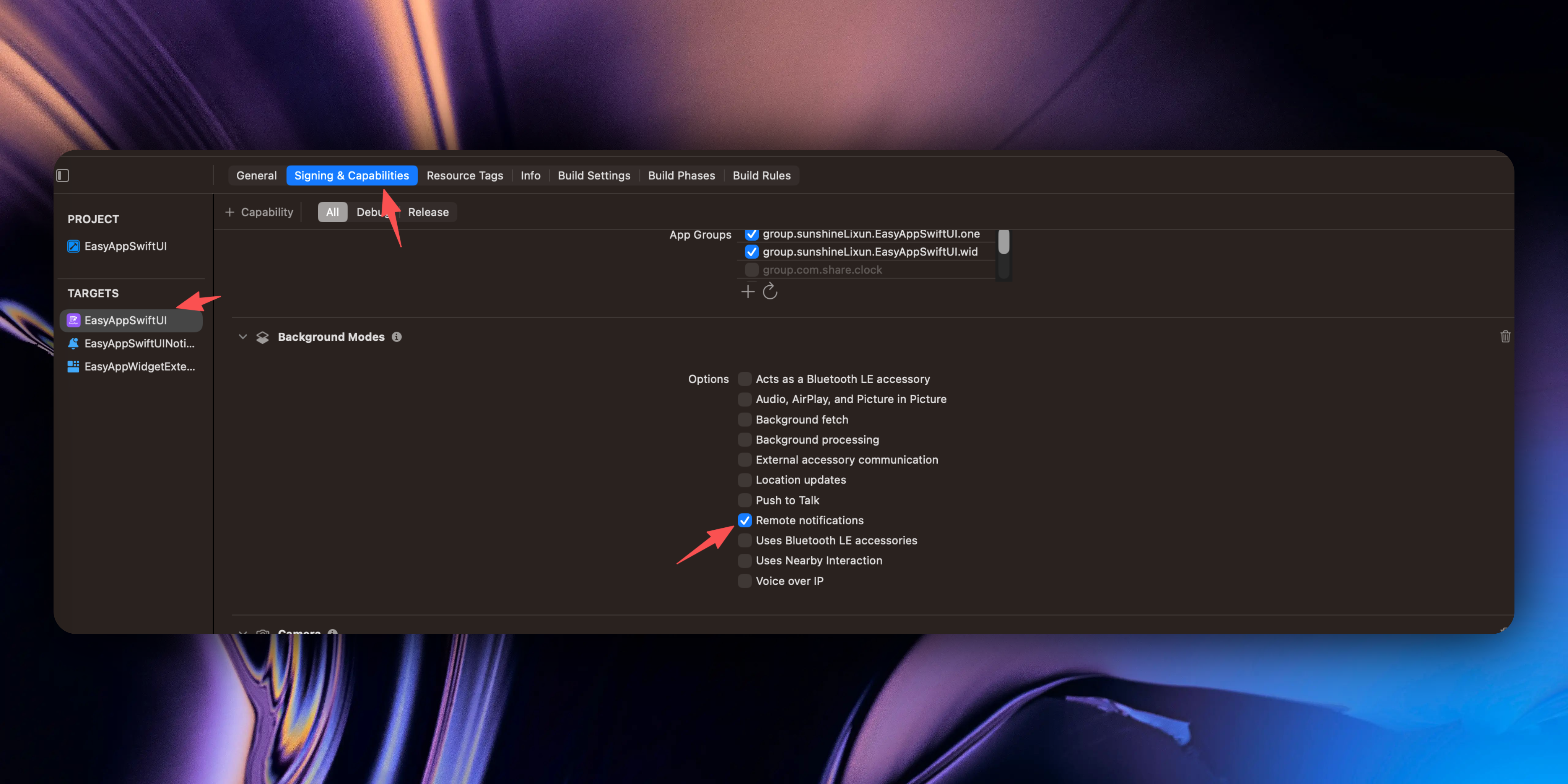Enable the Location updates option
This screenshot has height=784, width=1568.
745,480
